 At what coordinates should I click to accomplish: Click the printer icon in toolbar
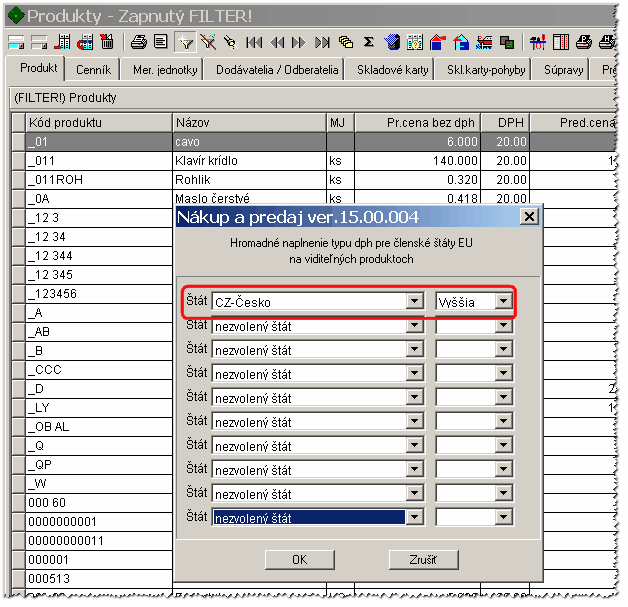139,42
